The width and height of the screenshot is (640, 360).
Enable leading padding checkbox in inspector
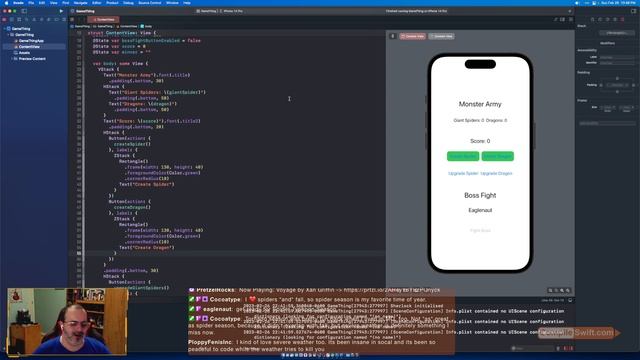[x=601, y=85]
